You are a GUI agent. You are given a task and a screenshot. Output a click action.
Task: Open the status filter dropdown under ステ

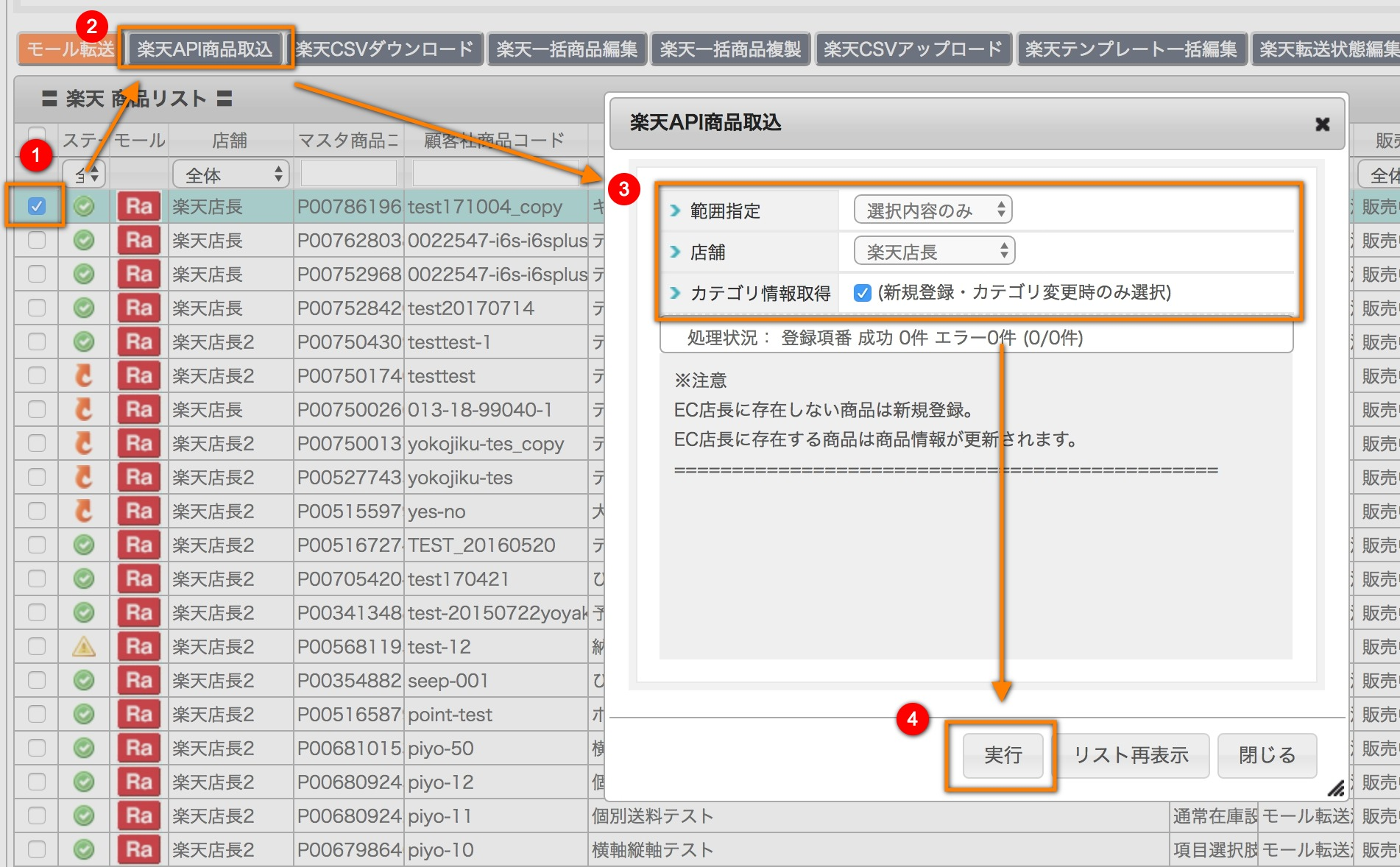(x=84, y=175)
